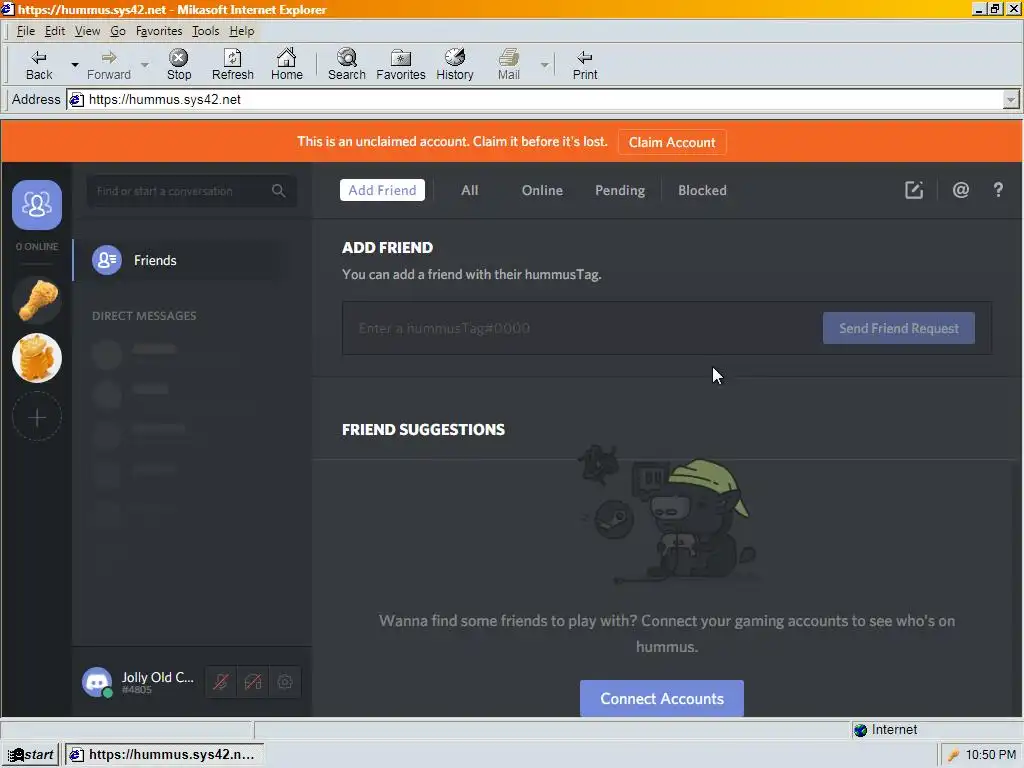Go to Home in browser toolbar
Image resolution: width=1024 pixels, height=768 pixels.
[x=287, y=65]
